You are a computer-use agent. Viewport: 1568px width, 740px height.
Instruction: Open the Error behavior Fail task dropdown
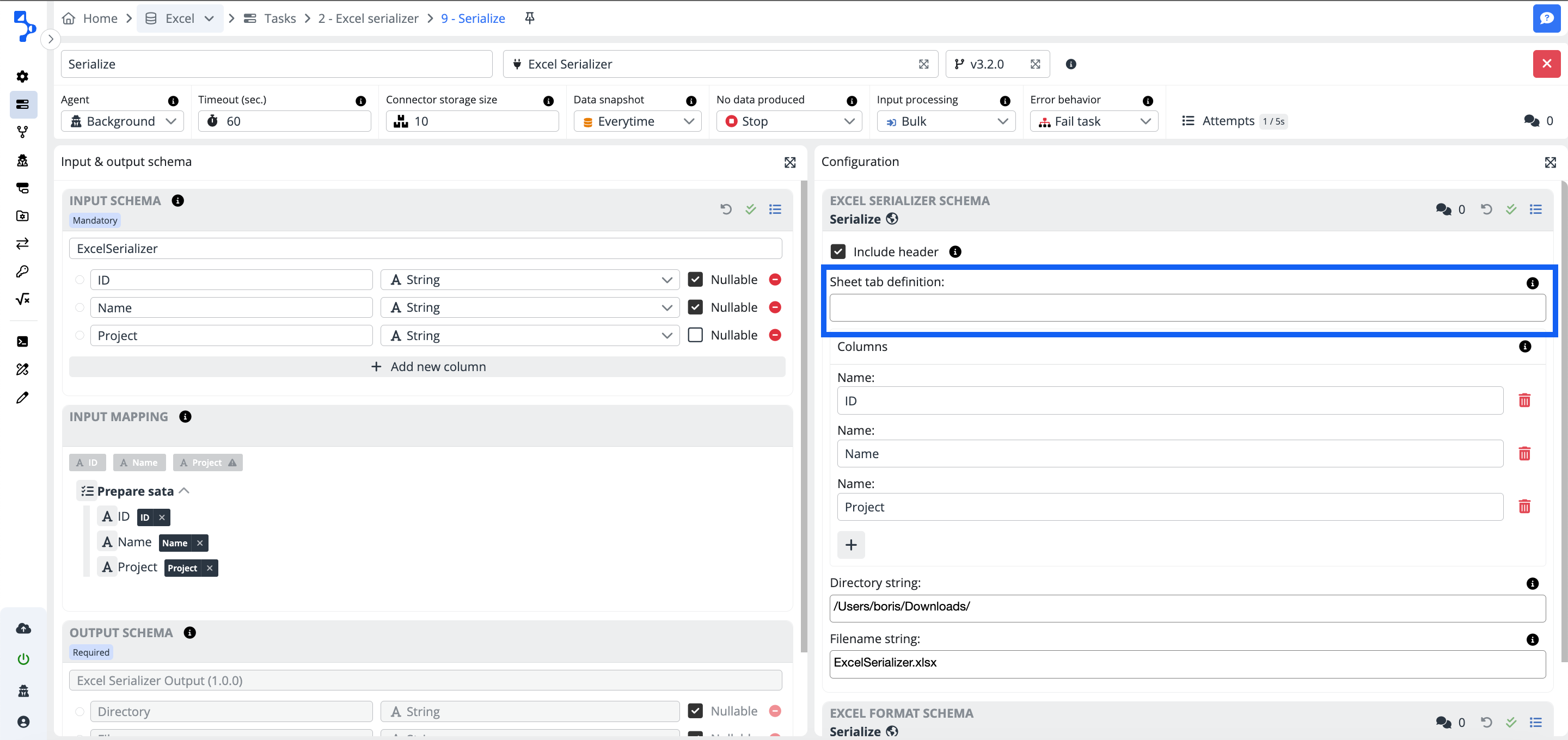tap(1093, 121)
